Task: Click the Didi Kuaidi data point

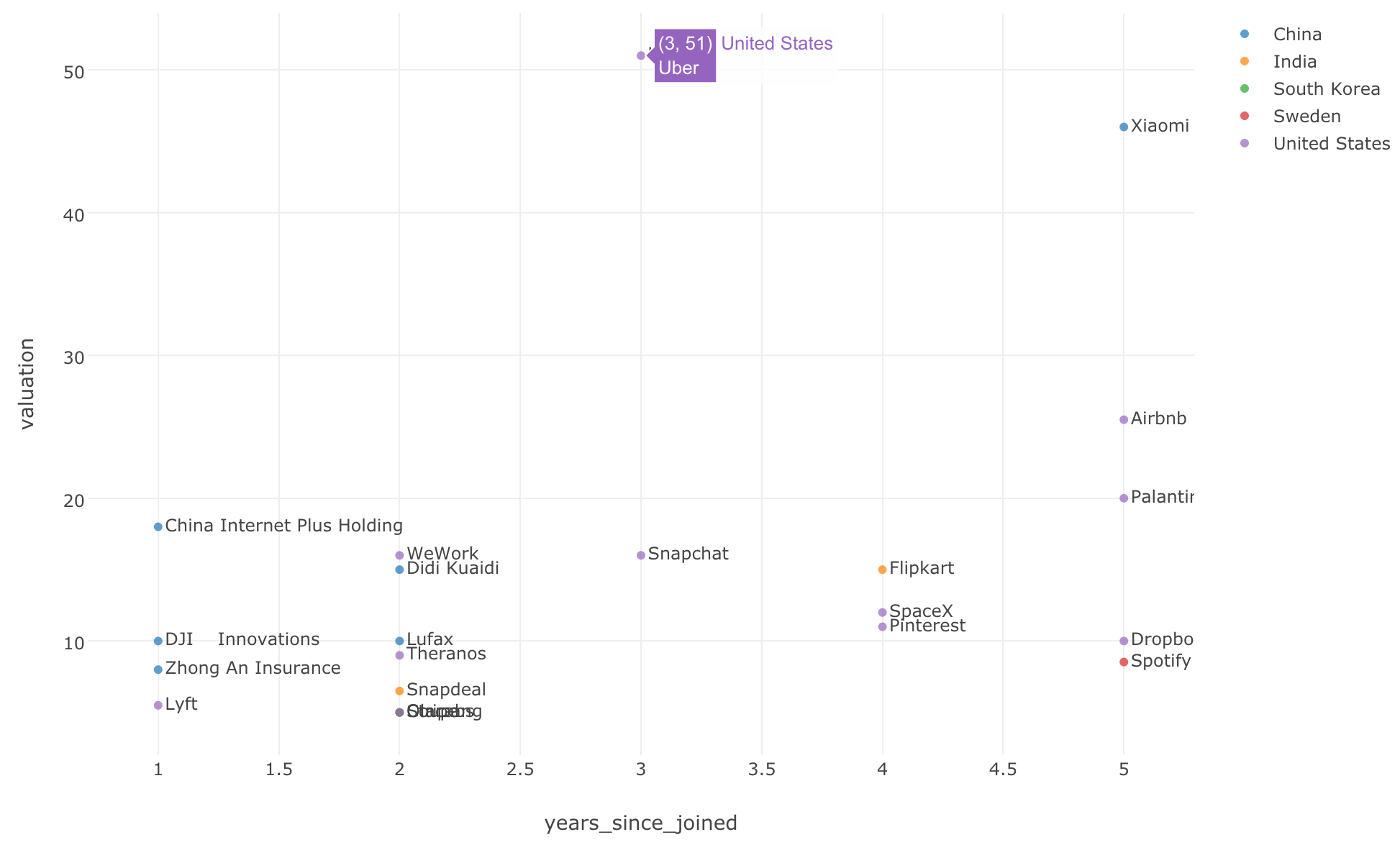Action: coord(399,569)
